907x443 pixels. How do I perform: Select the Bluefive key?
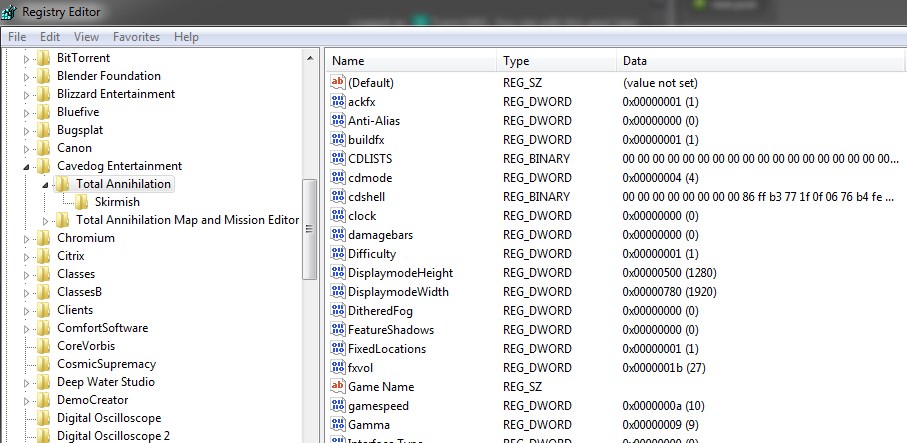coord(78,112)
